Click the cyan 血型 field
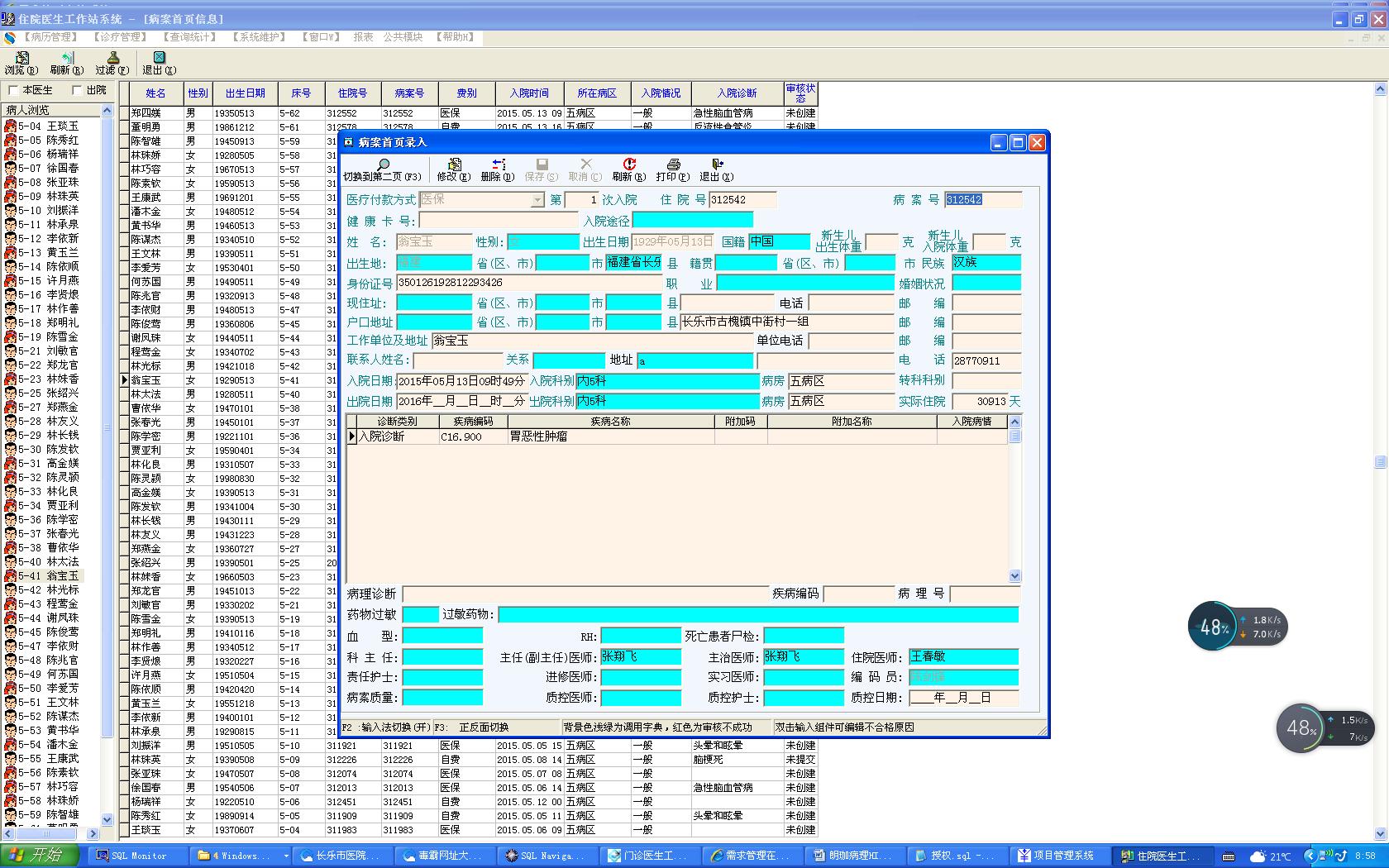Image resolution: width=1389 pixels, height=868 pixels. click(442, 636)
